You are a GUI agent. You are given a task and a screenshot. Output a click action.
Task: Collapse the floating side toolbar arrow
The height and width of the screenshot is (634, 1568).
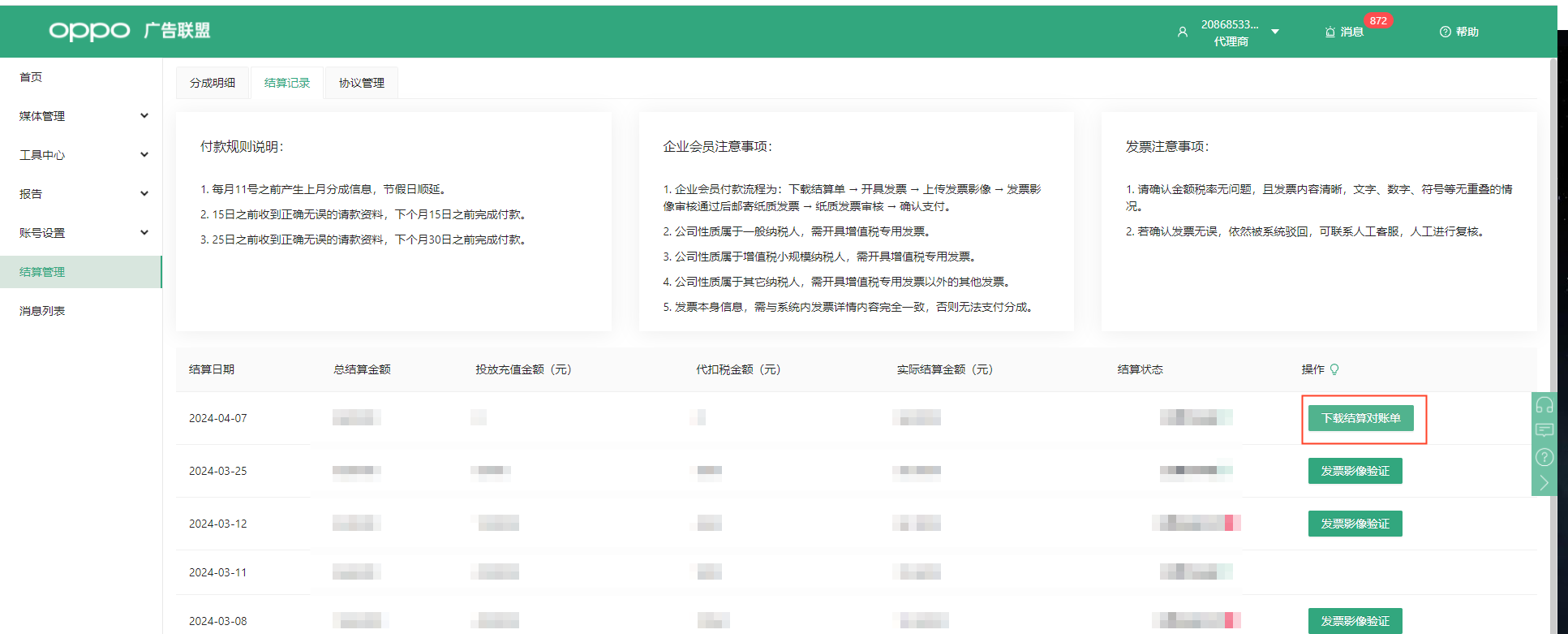click(1544, 483)
